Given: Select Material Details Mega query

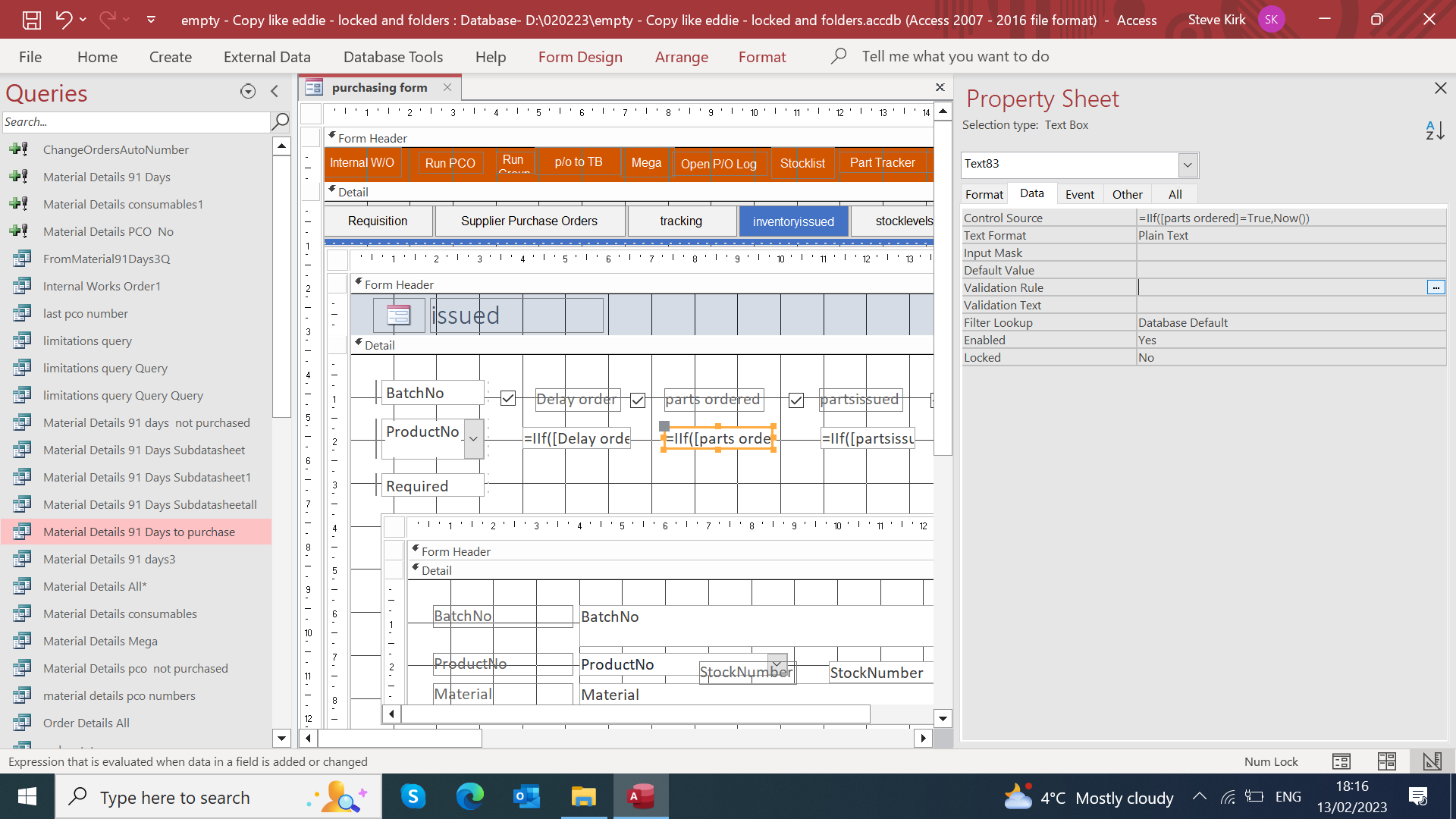Looking at the screenshot, I should point(100,641).
